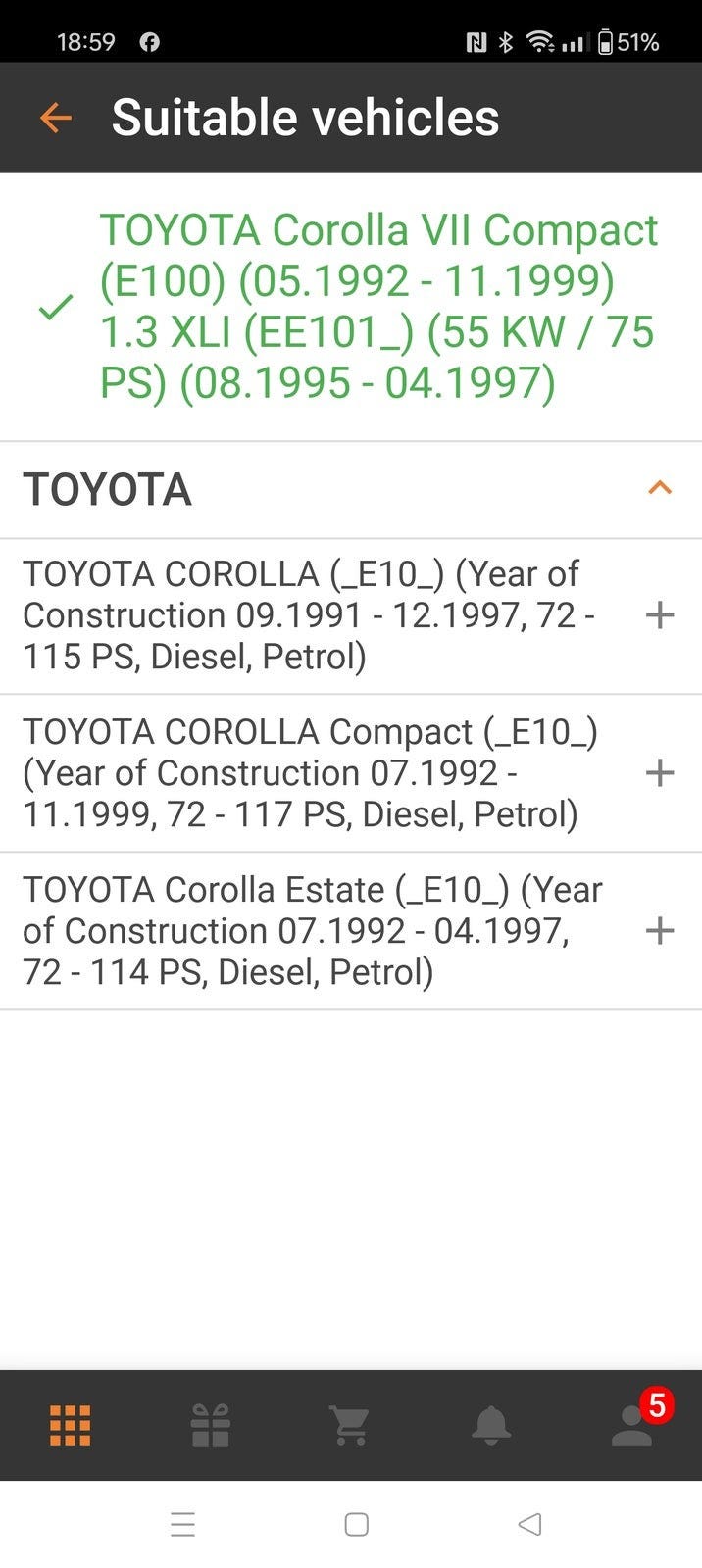Expand the Toyota Corolla Estate plus
Viewport: 702px width, 1568px height.
click(660, 931)
